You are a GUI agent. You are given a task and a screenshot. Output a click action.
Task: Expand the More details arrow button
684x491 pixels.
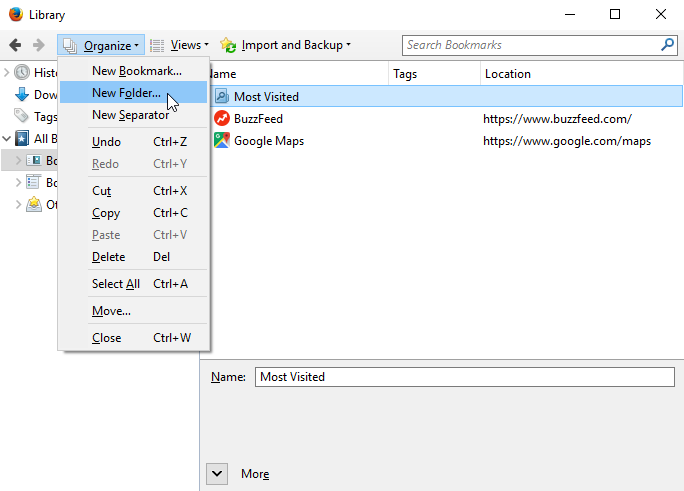(x=218, y=473)
